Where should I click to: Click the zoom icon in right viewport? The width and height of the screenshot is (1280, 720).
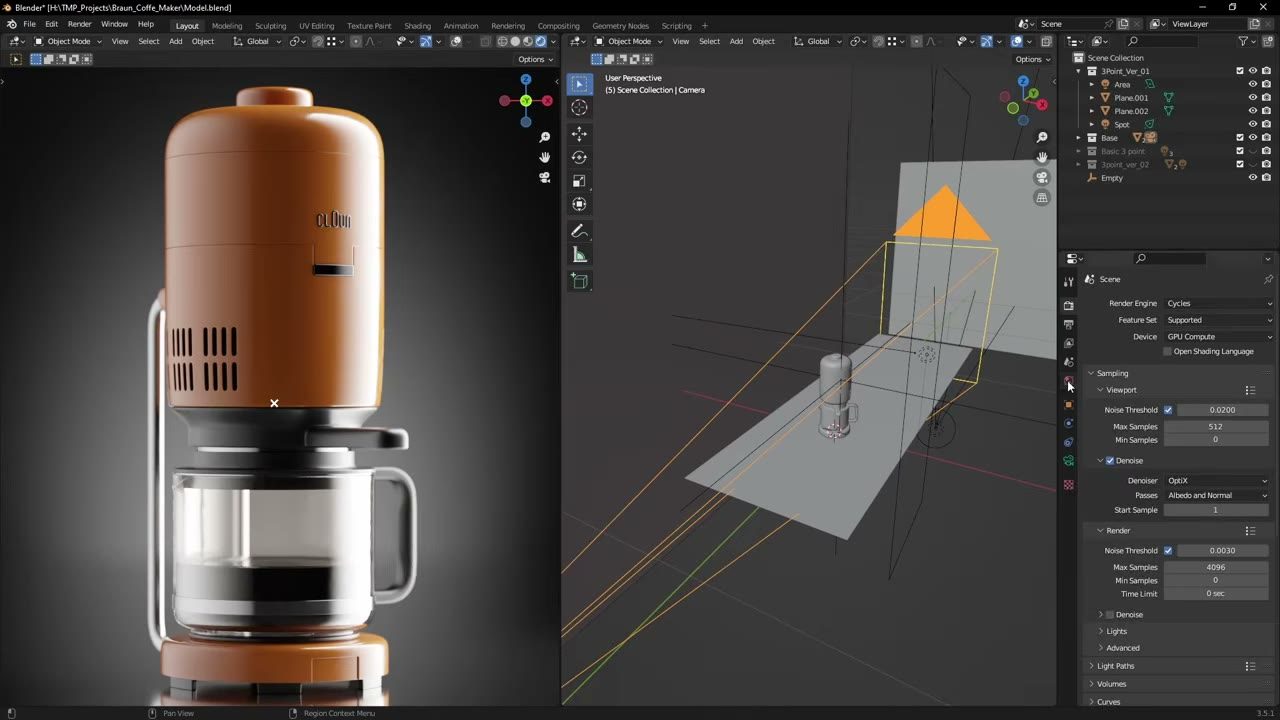1042,137
